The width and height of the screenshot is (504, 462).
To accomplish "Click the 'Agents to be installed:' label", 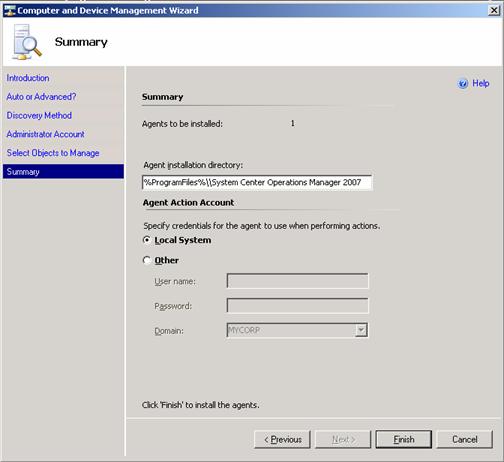I will 182,124.
